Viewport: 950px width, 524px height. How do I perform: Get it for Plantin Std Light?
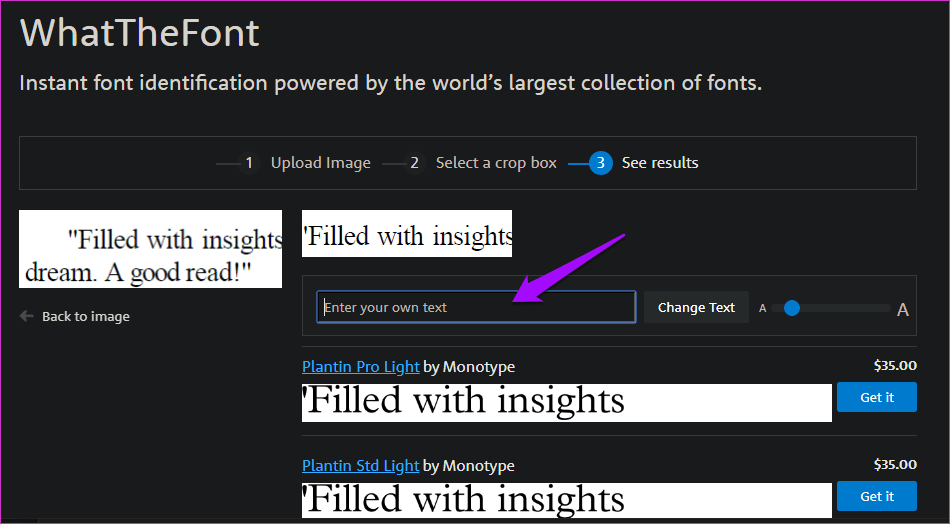coord(877,496)
